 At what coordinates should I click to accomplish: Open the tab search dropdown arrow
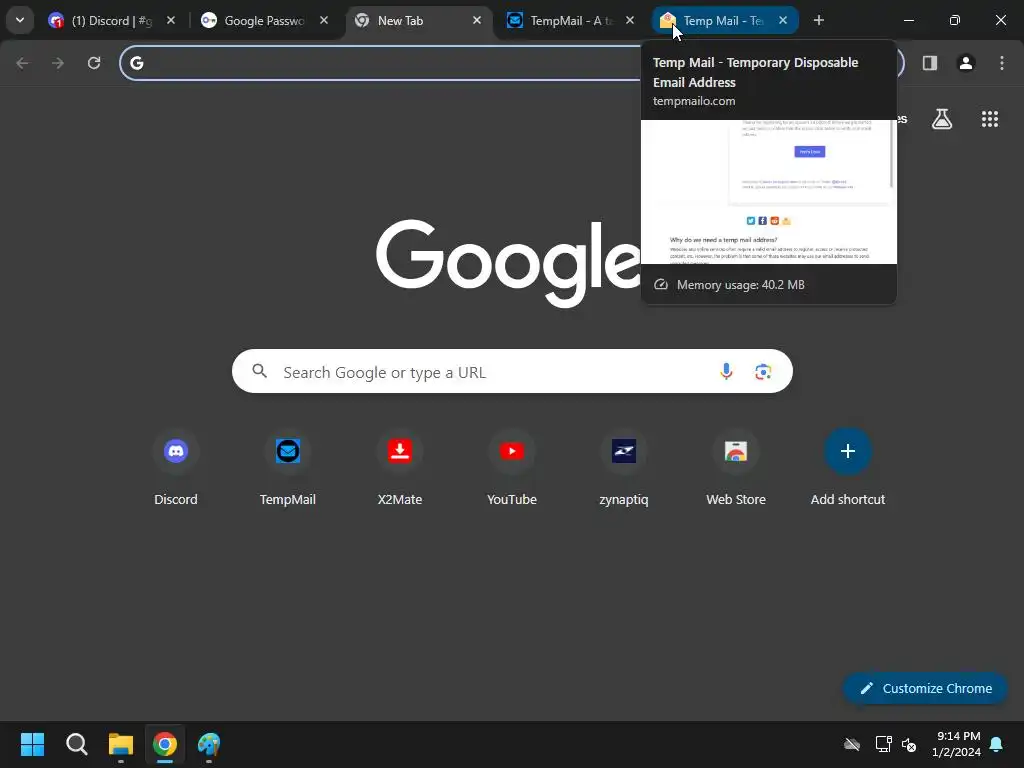pyautogui.click(x=20, y=20)
